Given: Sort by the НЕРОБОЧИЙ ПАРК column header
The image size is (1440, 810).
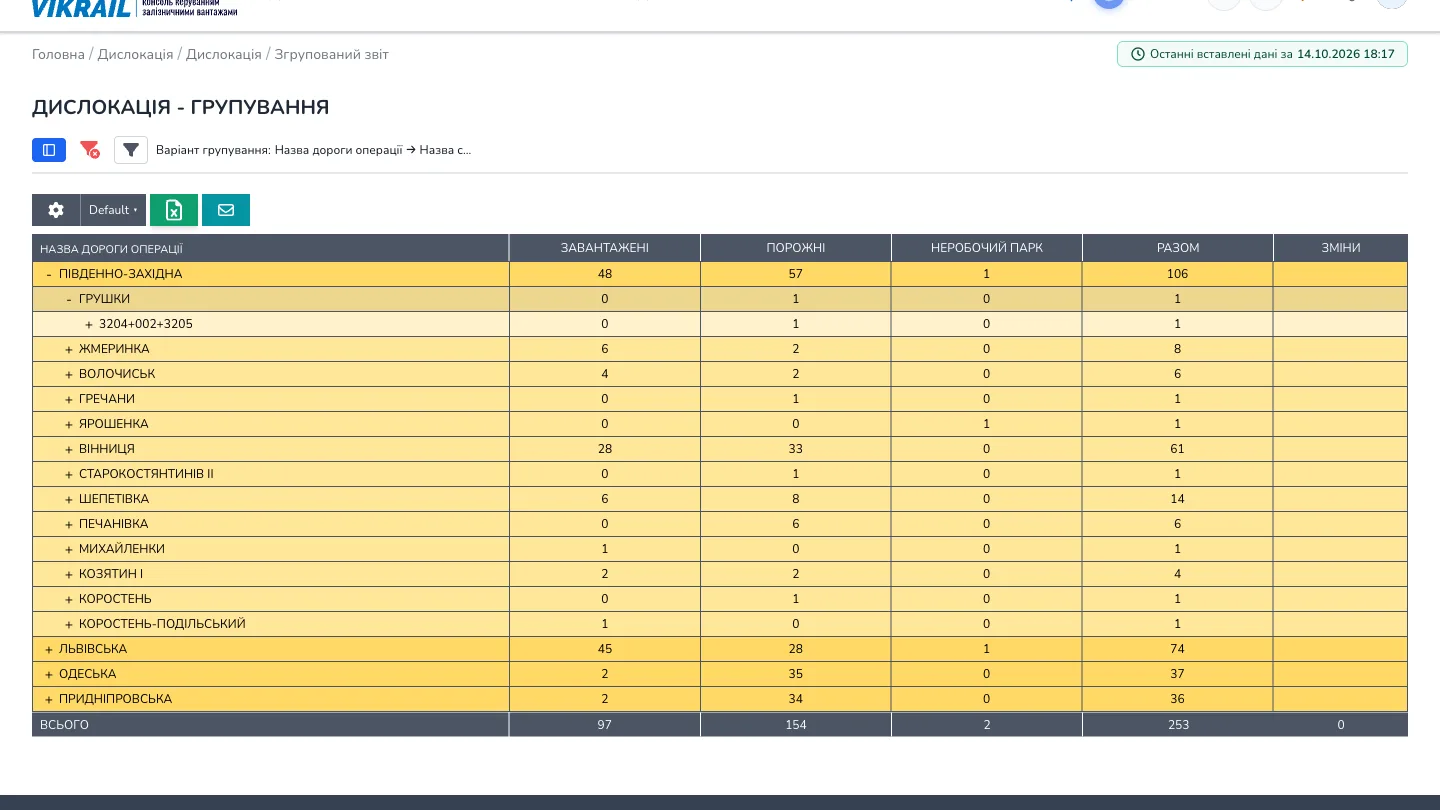Looking at the screenshot, I should [987, 248].
